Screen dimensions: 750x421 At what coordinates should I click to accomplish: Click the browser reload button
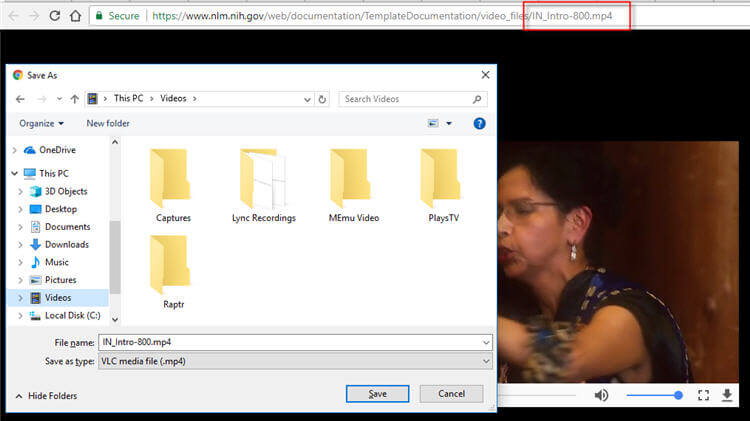pyautogui.click(x=54, y=16)
